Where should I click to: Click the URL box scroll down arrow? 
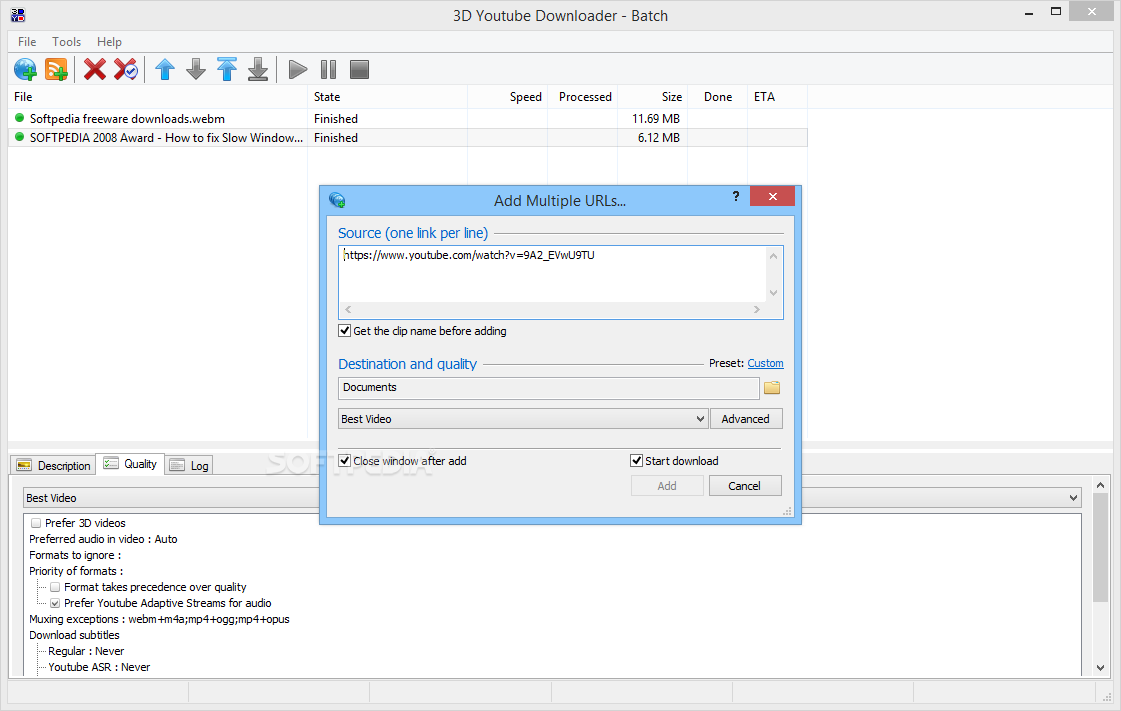tap(774, 292)
